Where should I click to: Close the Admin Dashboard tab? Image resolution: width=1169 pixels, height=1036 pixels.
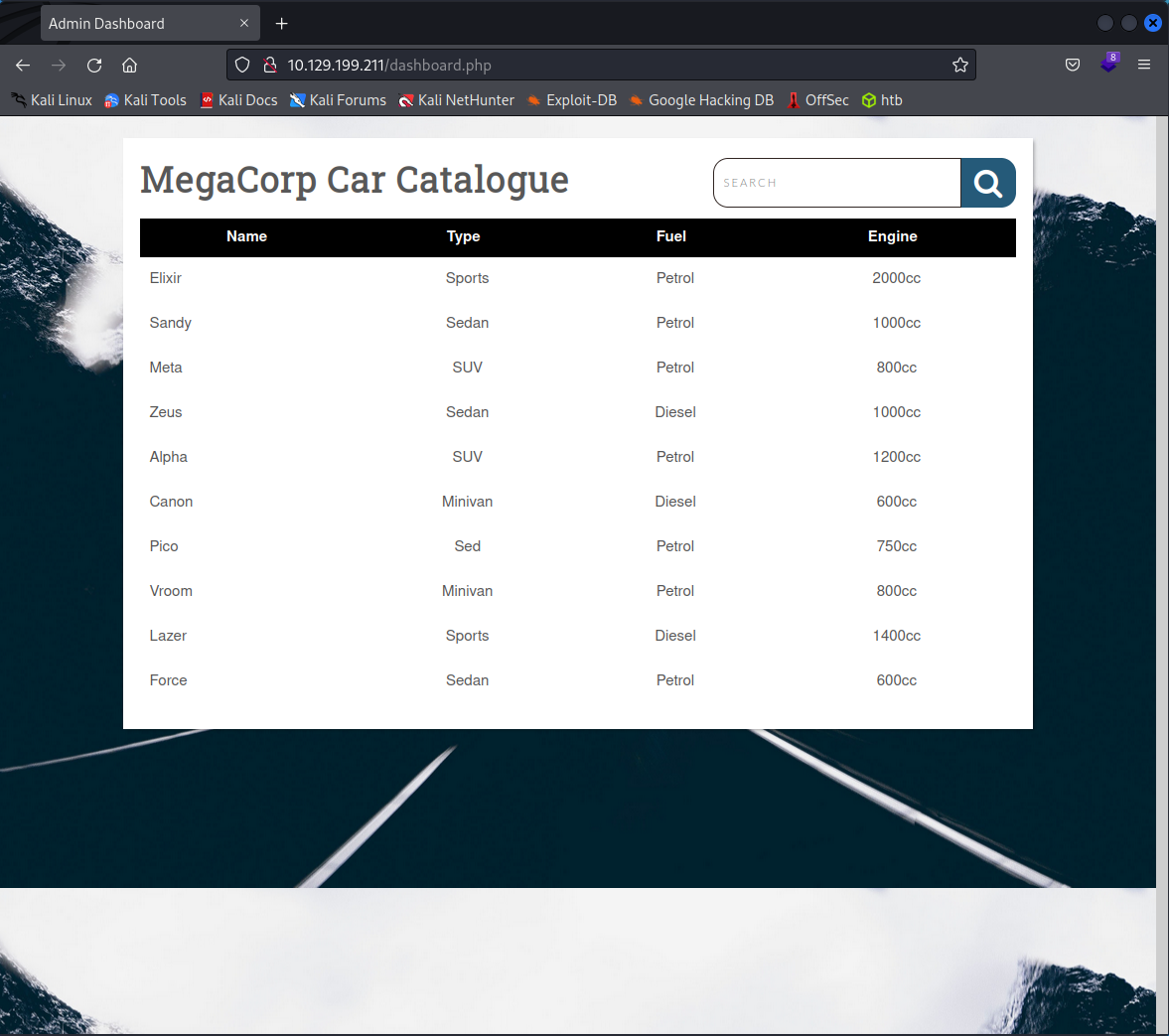coord(244,24)
